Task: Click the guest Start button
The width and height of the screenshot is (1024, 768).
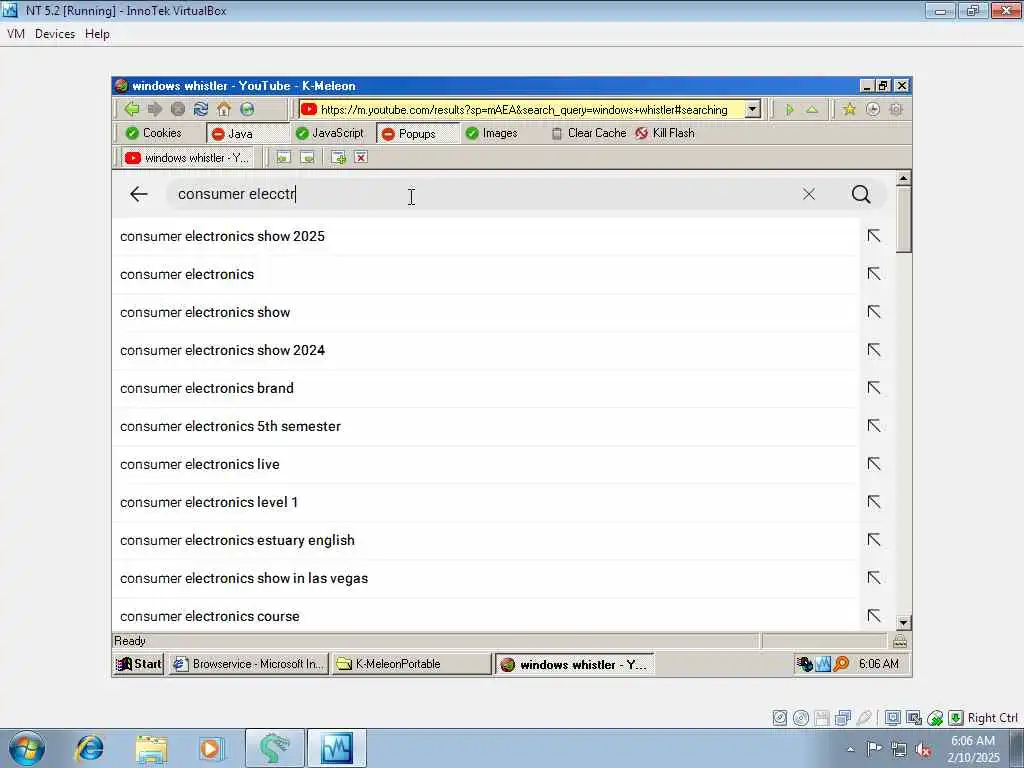Action: 138,664
